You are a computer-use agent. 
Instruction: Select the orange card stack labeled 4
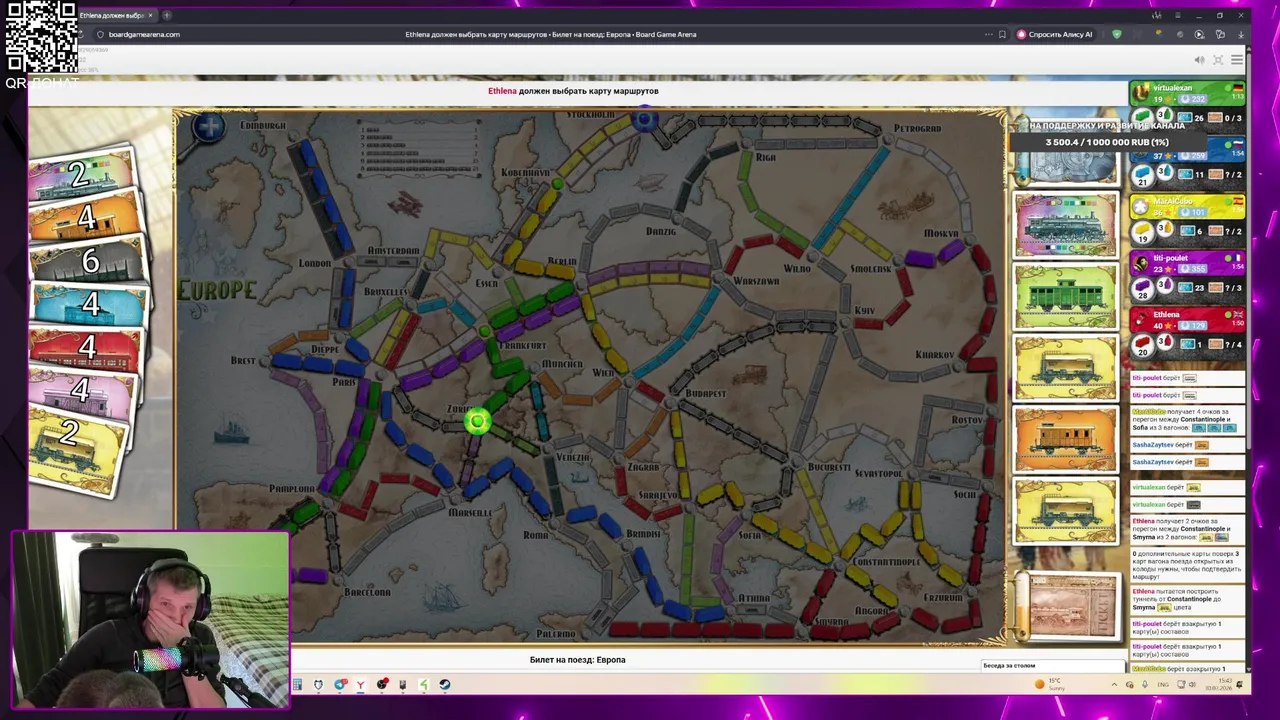tap(85, 217)
